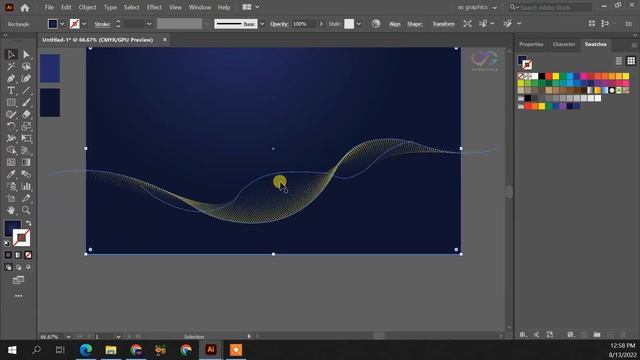Image resolution: width=640 pixels, height=360 pixels.
Task: Select the Eraser tool
Action: click(26, 114)
